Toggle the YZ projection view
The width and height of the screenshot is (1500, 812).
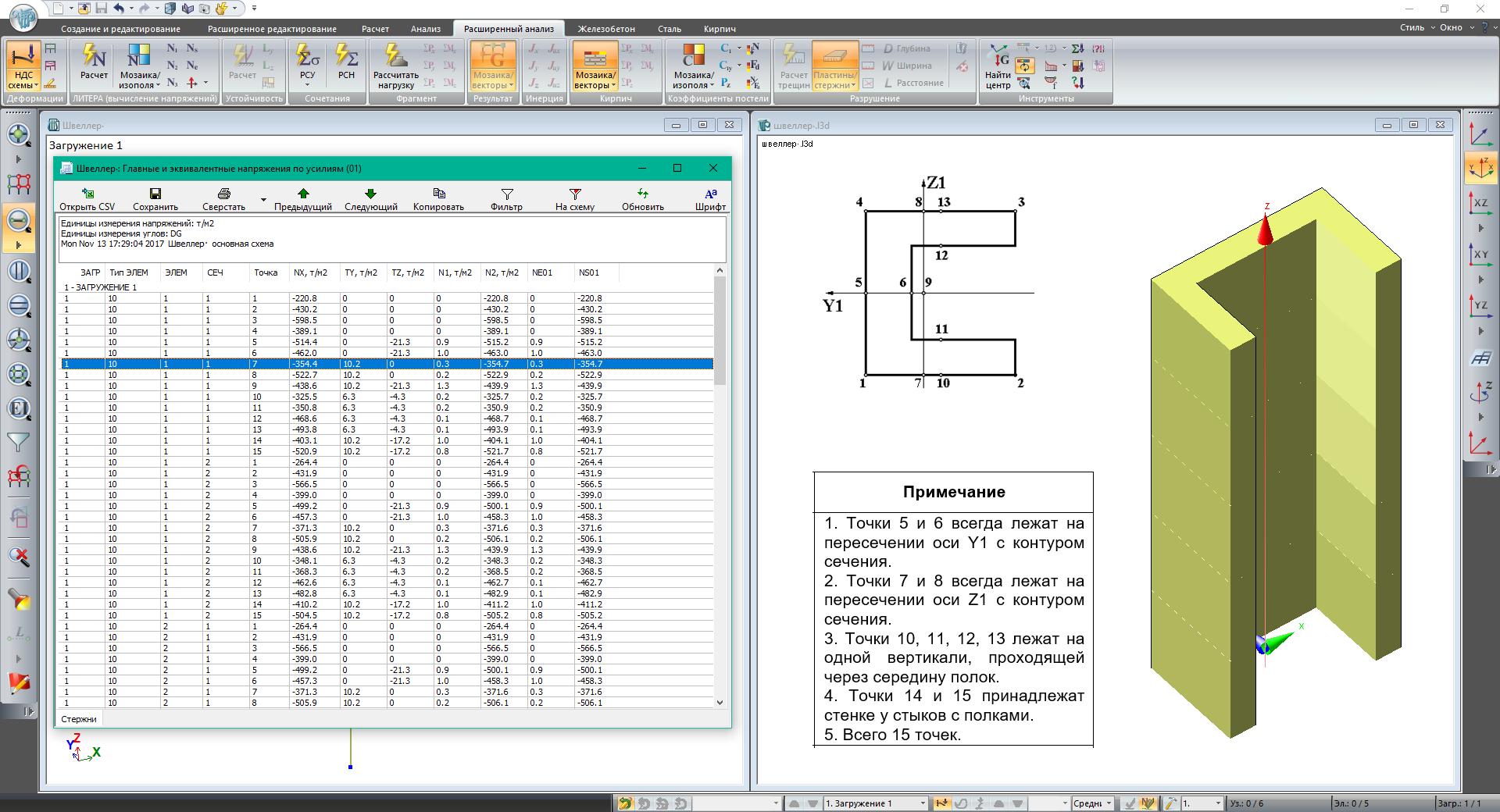[1480, 306]
